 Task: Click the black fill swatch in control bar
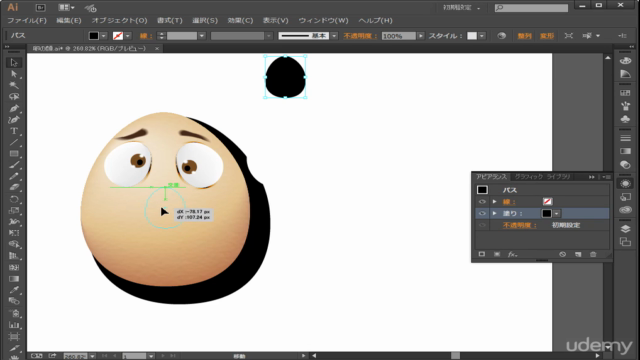(x=94, y=36)
